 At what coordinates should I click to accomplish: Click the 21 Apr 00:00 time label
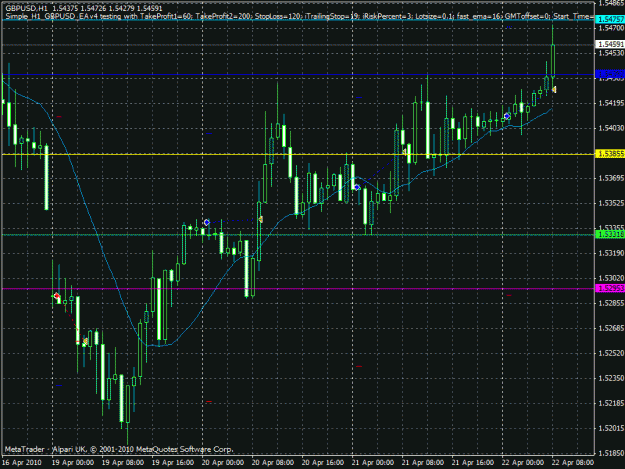(x=373, y=463)
